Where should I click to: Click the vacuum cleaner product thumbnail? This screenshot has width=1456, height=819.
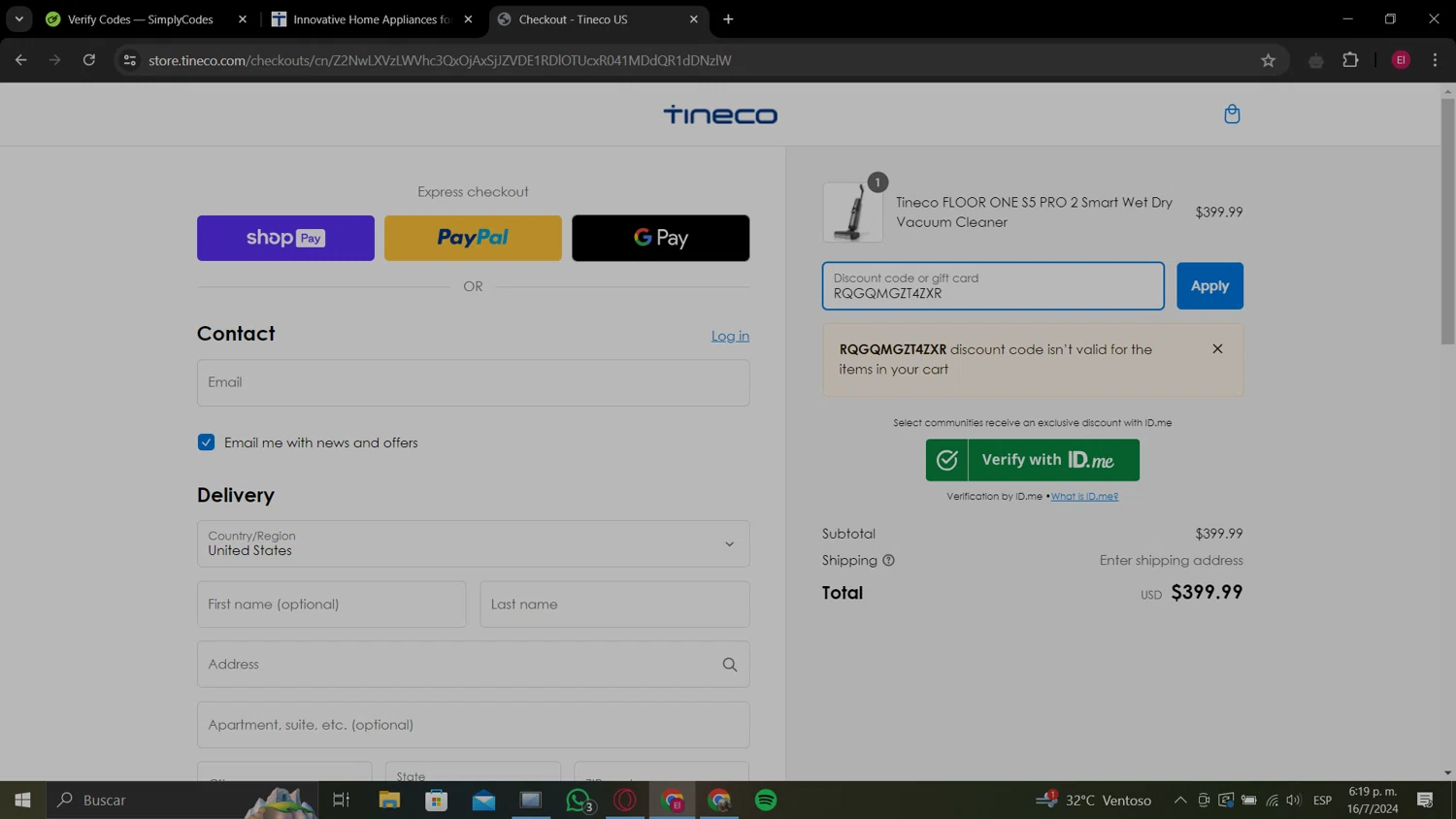coord(852,212)
